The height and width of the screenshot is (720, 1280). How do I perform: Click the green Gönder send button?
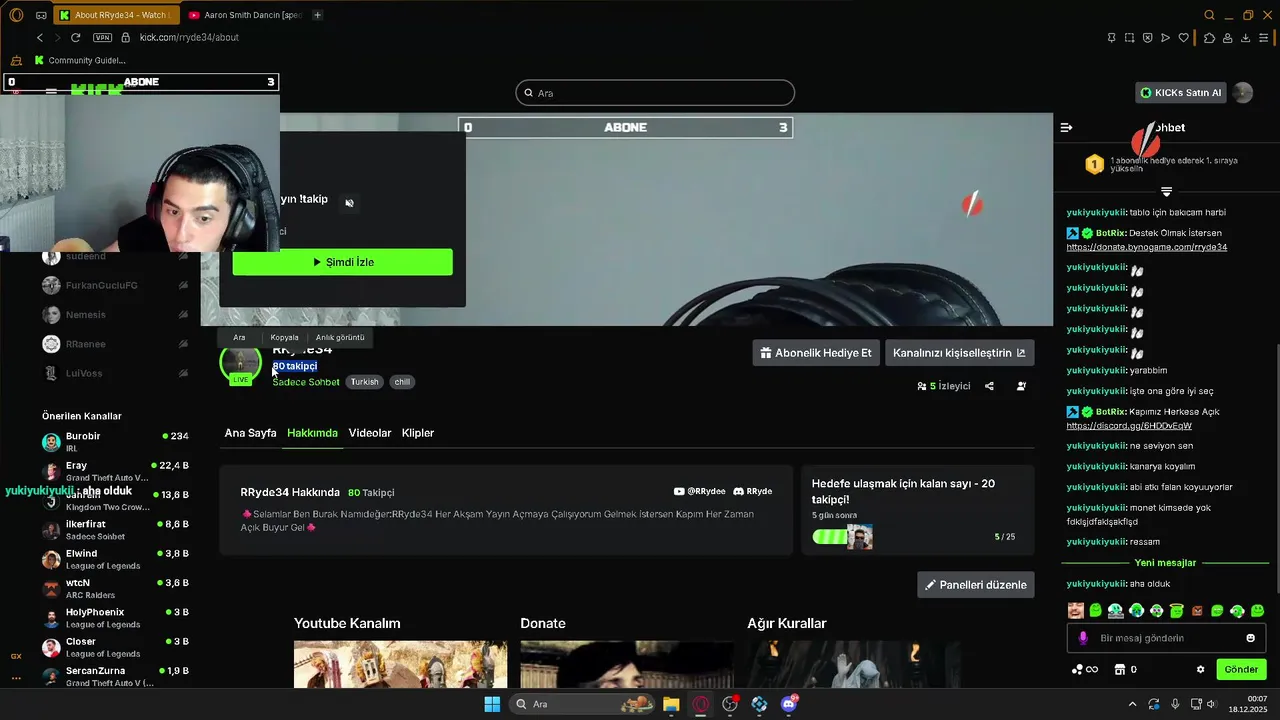(x=1241, y=669)
